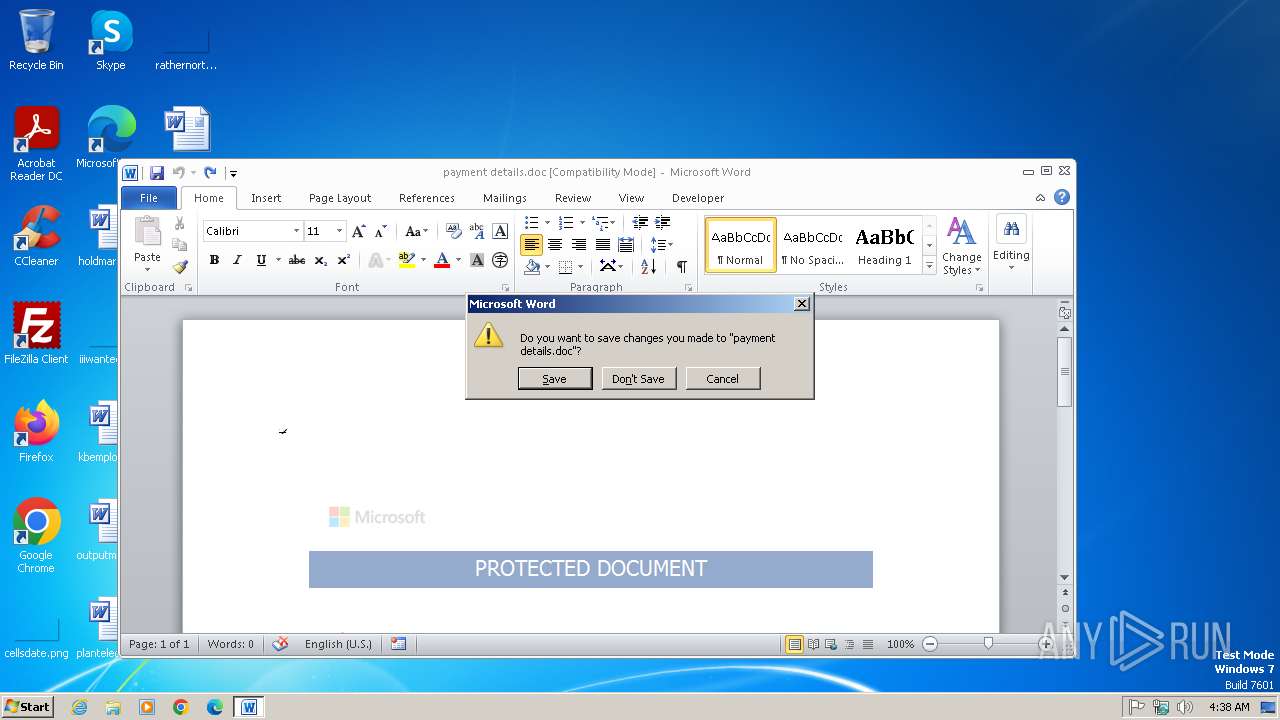The width and height of the screenshot is (1280, 720).
Task: Click the macro recording icon in status bar
Action: coord(398,644)
